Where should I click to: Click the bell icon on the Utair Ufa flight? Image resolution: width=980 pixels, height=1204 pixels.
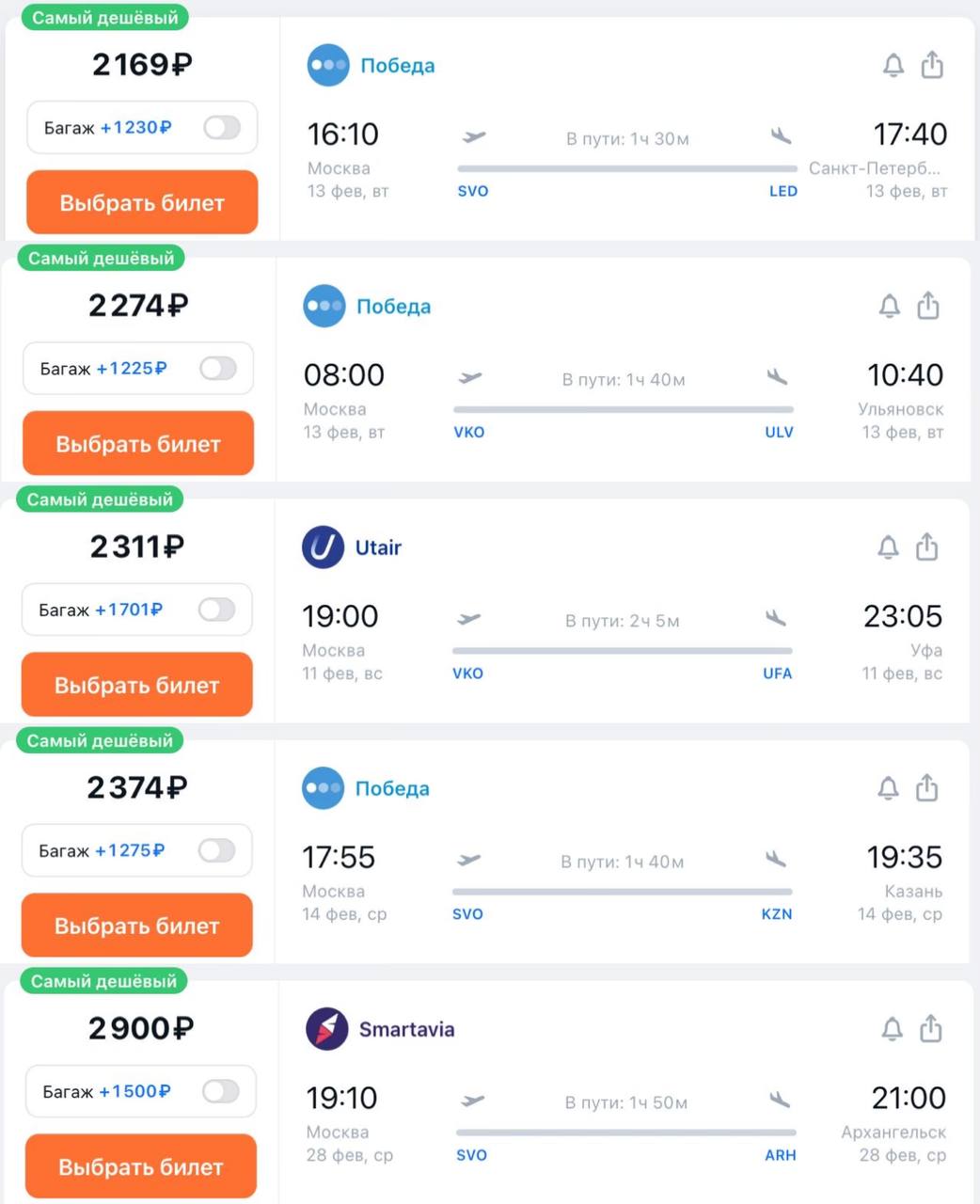point(888,547)
